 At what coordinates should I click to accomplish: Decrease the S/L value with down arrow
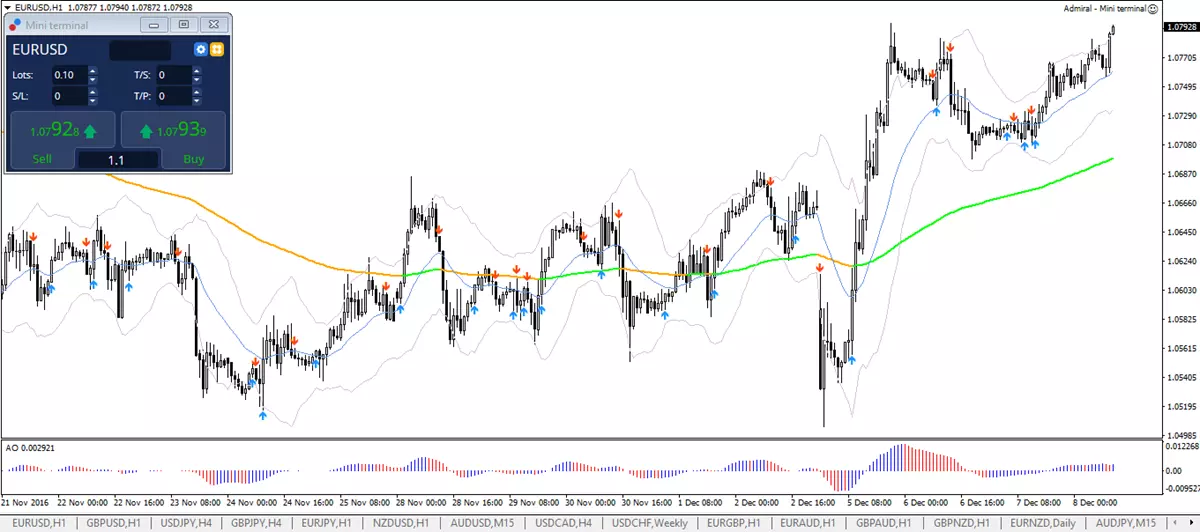coord(93,101)
